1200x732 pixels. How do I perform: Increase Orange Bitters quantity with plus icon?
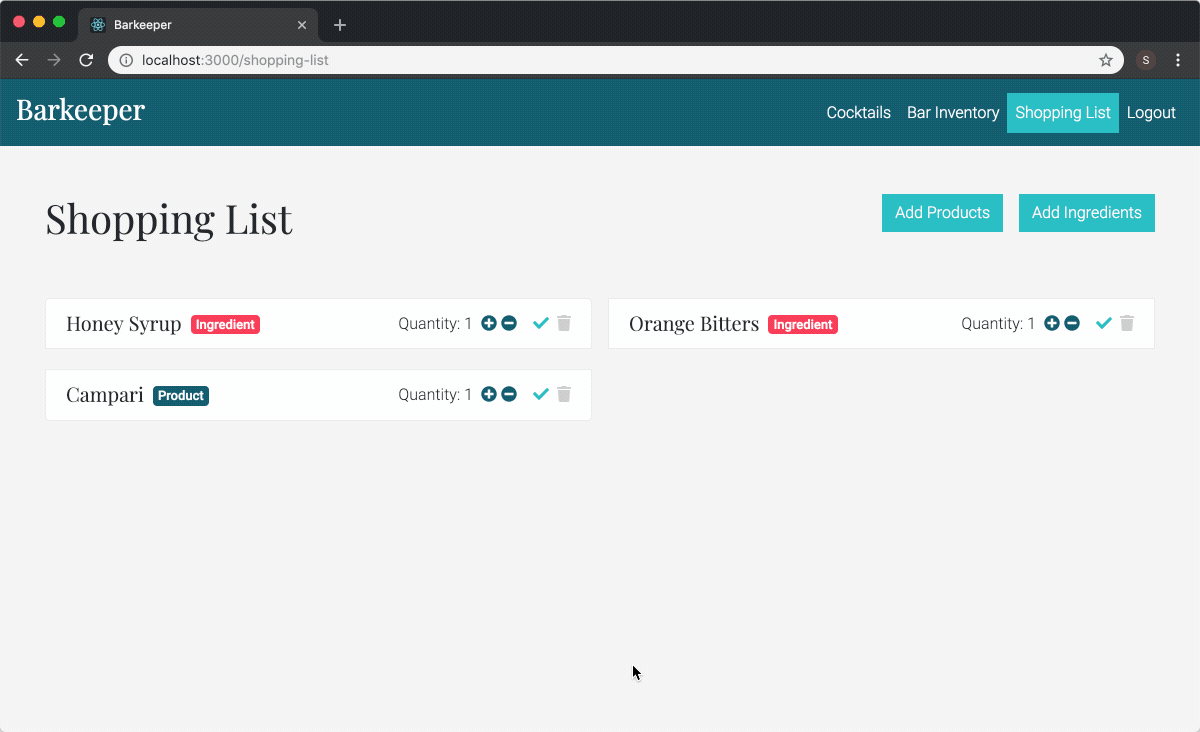1052,323
